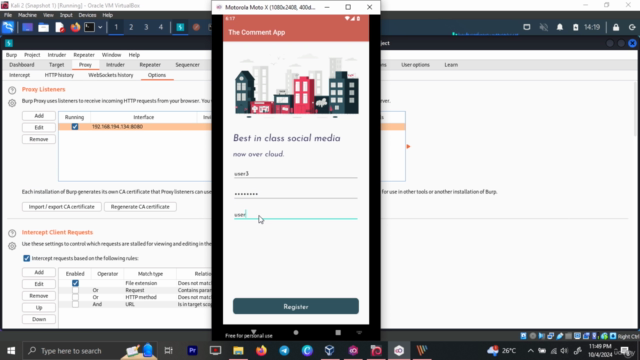Switch to workspace 4 in Kali panel

pyautogui.click(x=161, y=27)
